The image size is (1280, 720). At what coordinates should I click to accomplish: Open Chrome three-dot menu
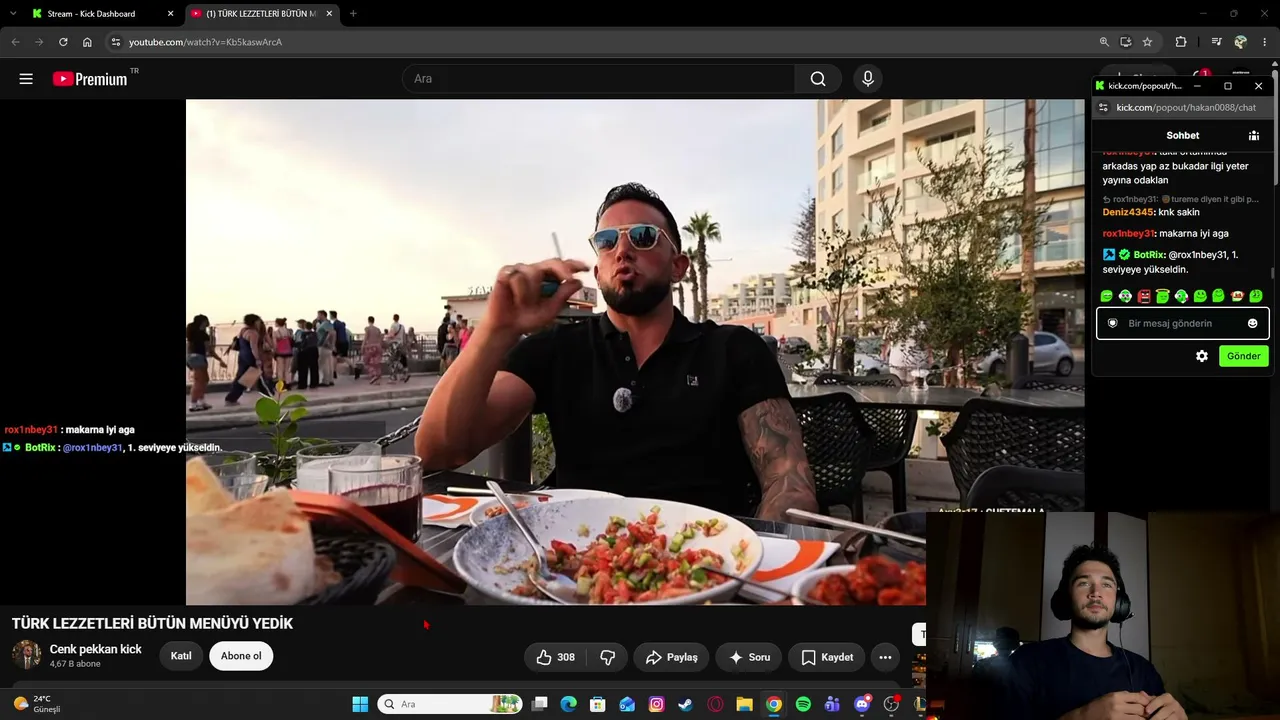click(1266, 42)
